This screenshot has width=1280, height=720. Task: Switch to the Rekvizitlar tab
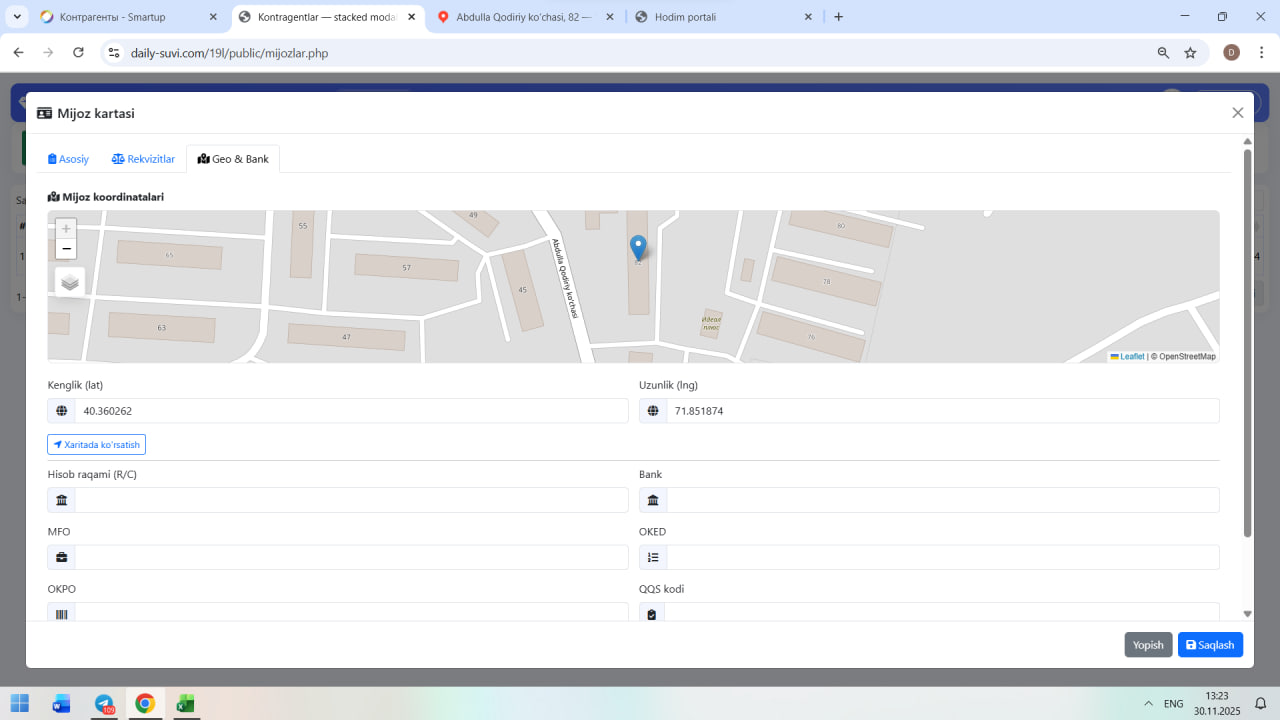pyautogui.click(x=143, y=159)
